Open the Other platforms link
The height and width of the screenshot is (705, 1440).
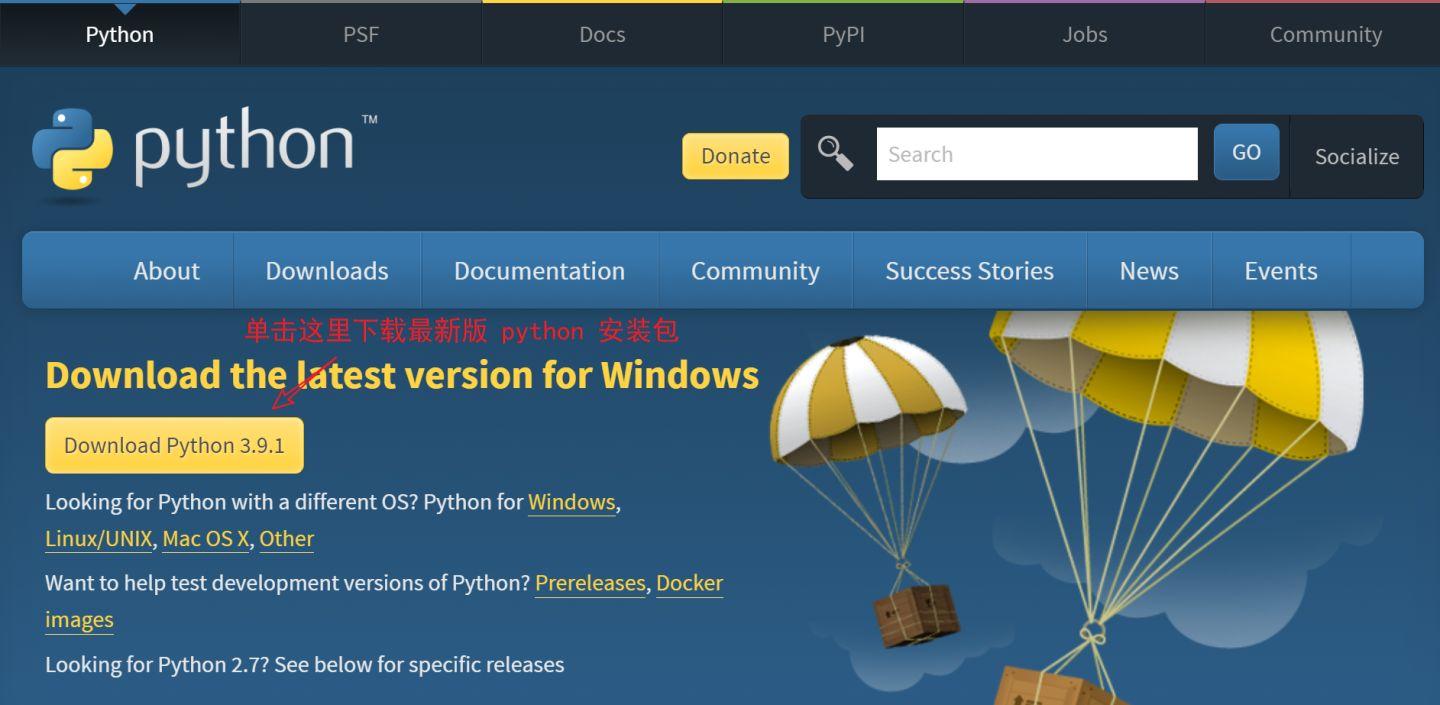pos(286,539)
